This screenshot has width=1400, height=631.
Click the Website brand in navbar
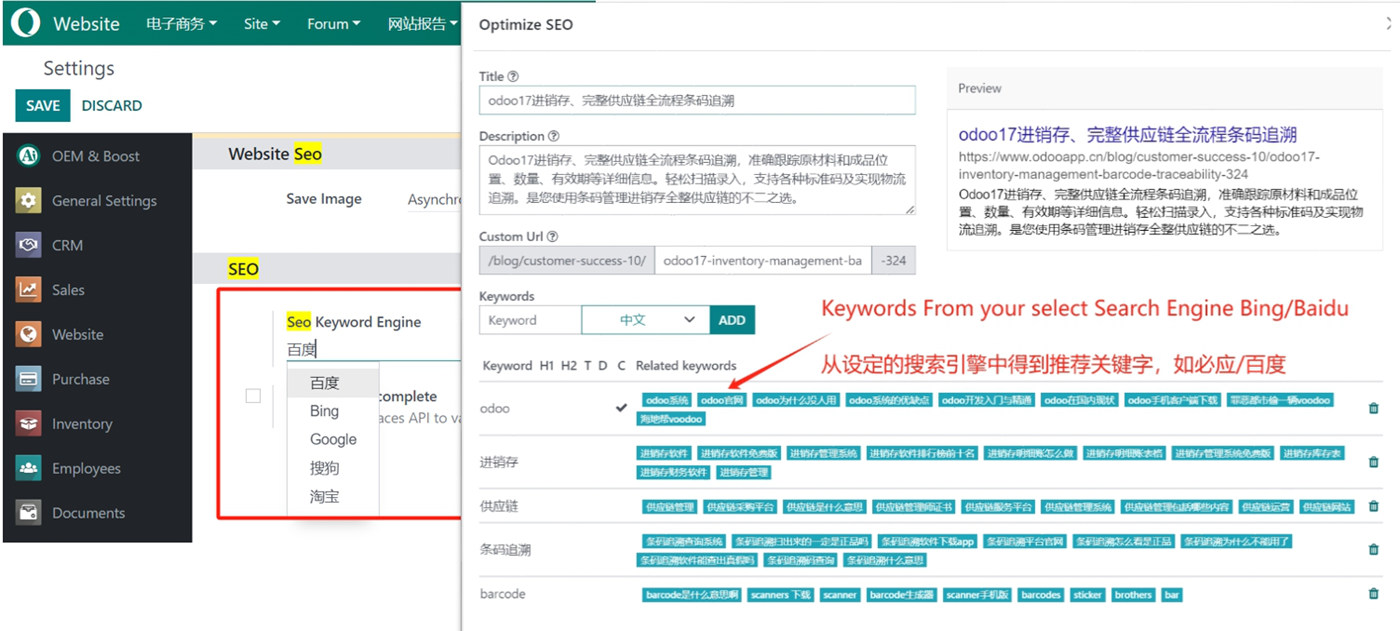[x=86, y=24]
